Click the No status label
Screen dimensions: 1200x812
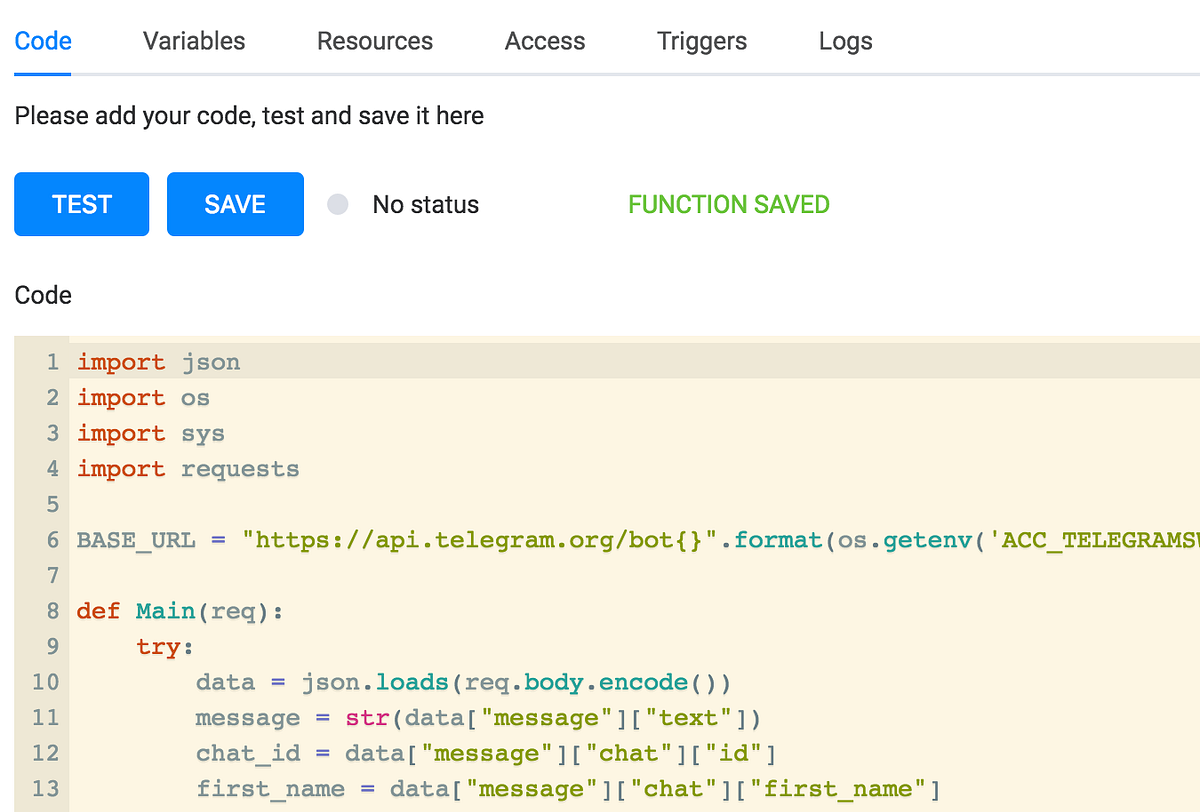click(425, 204)
